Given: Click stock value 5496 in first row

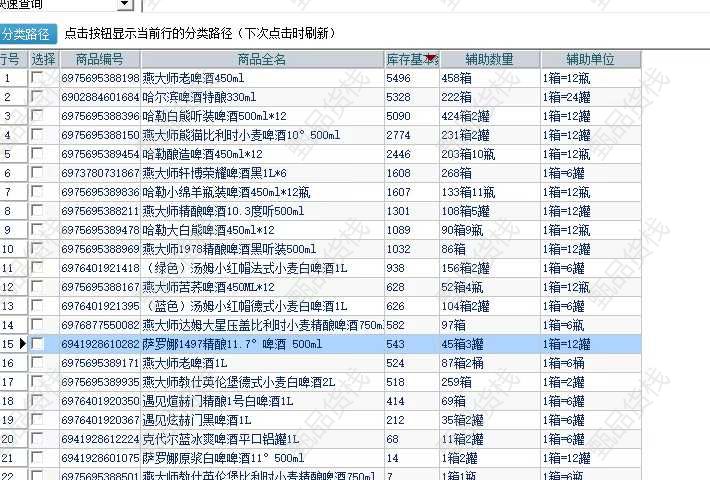Looking at the screenshot, I should tap(400, 78).
